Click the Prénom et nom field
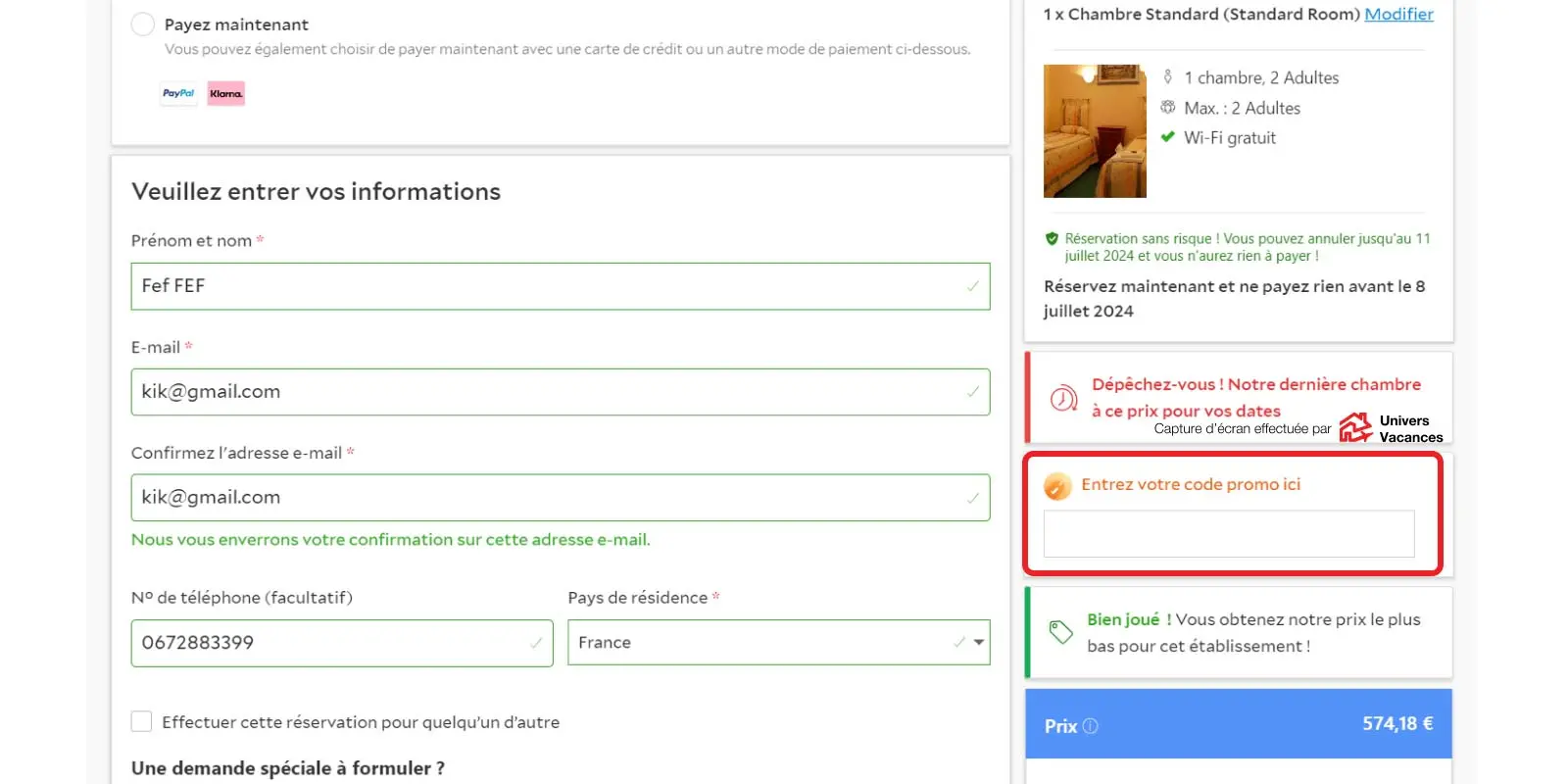Viewport: 1568px width, 784px height. (560, 286)
